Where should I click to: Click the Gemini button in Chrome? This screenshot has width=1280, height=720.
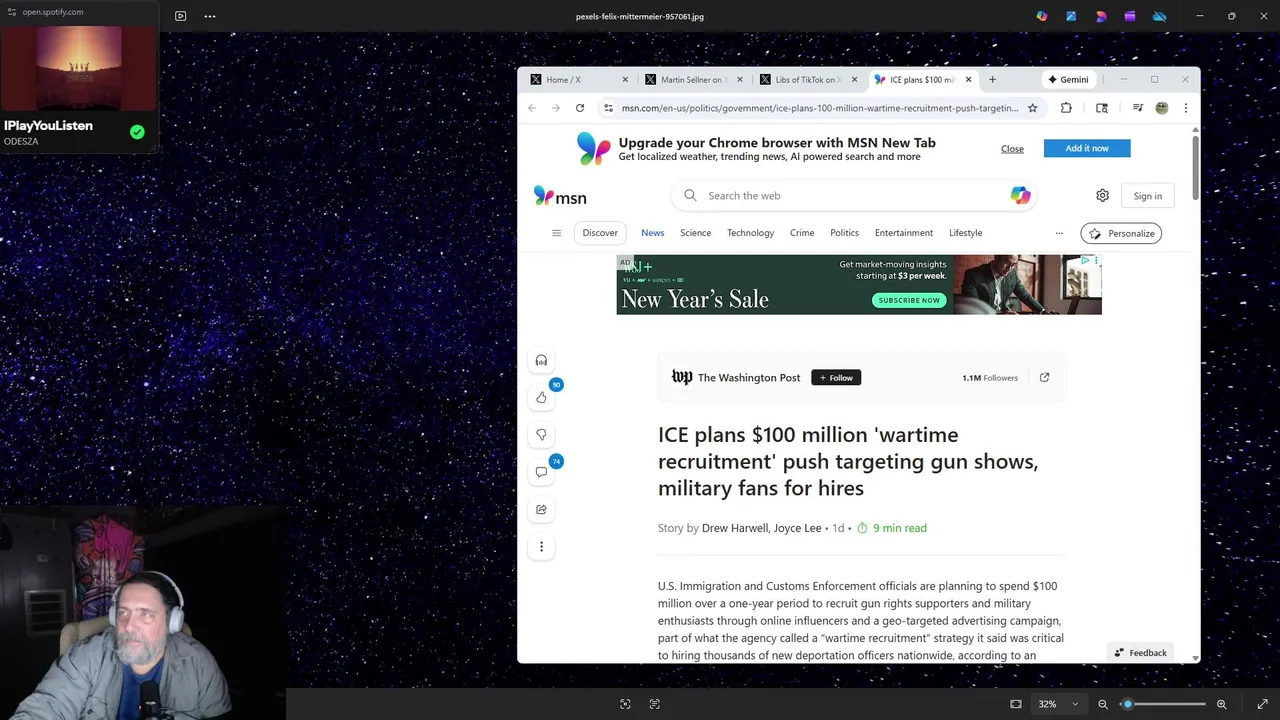(1068, 80)
